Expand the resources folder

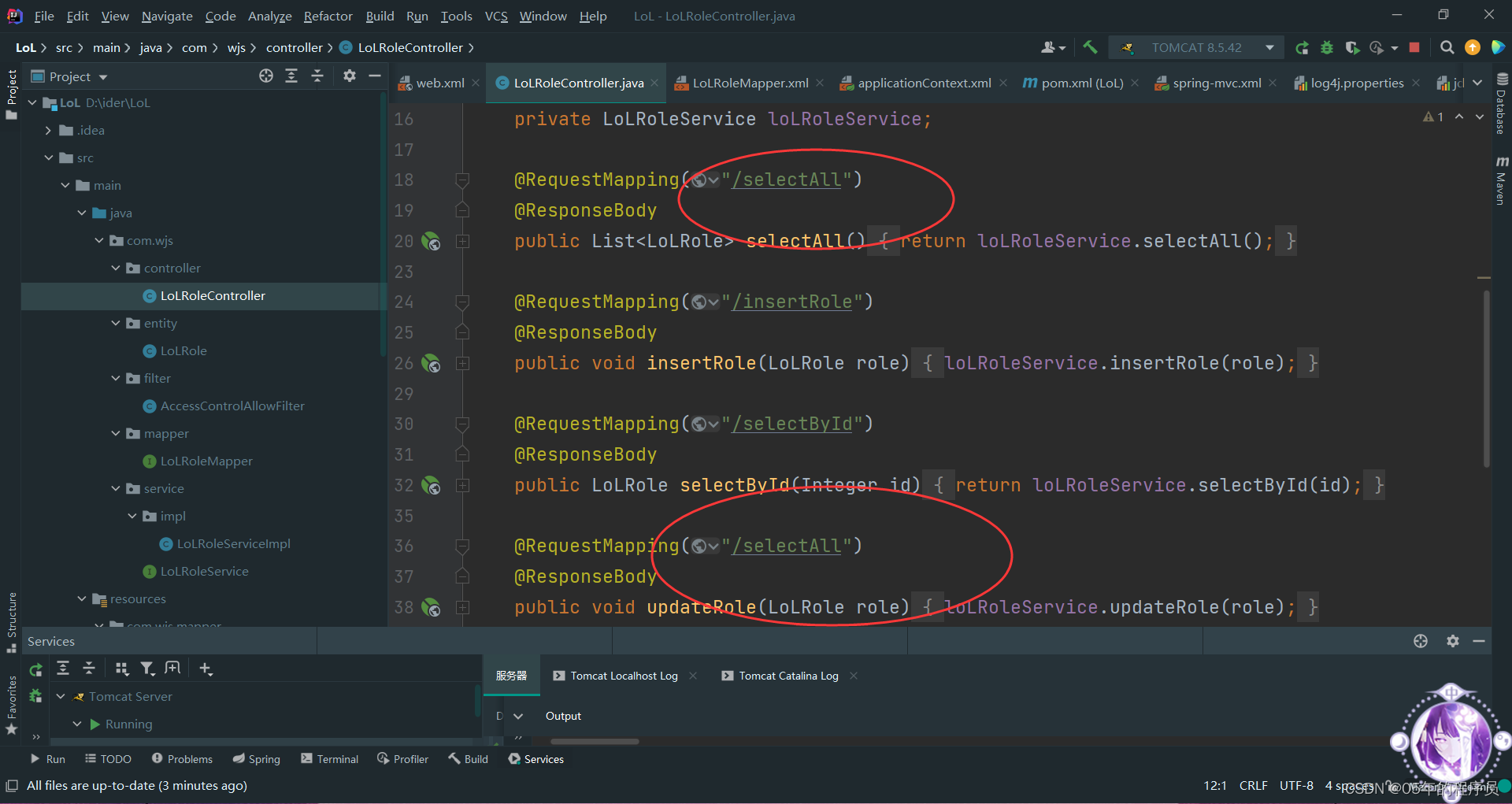tap(81, 598)
